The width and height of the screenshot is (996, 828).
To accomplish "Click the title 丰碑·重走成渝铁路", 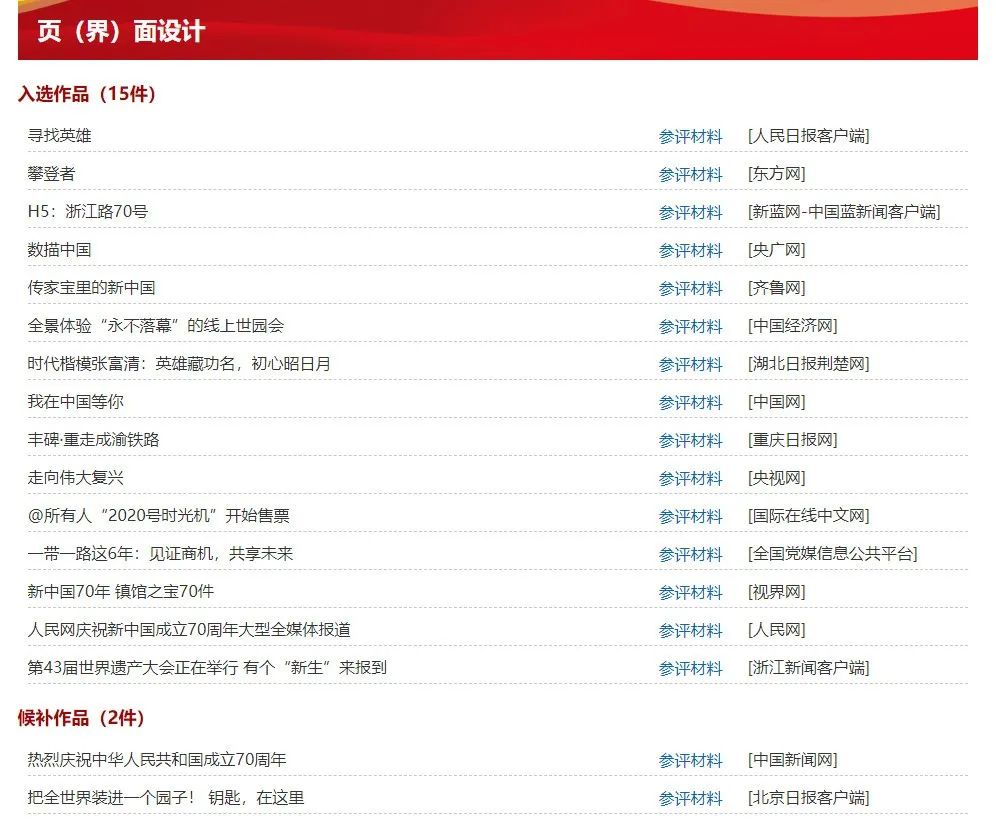I will [x=93, y=439].
